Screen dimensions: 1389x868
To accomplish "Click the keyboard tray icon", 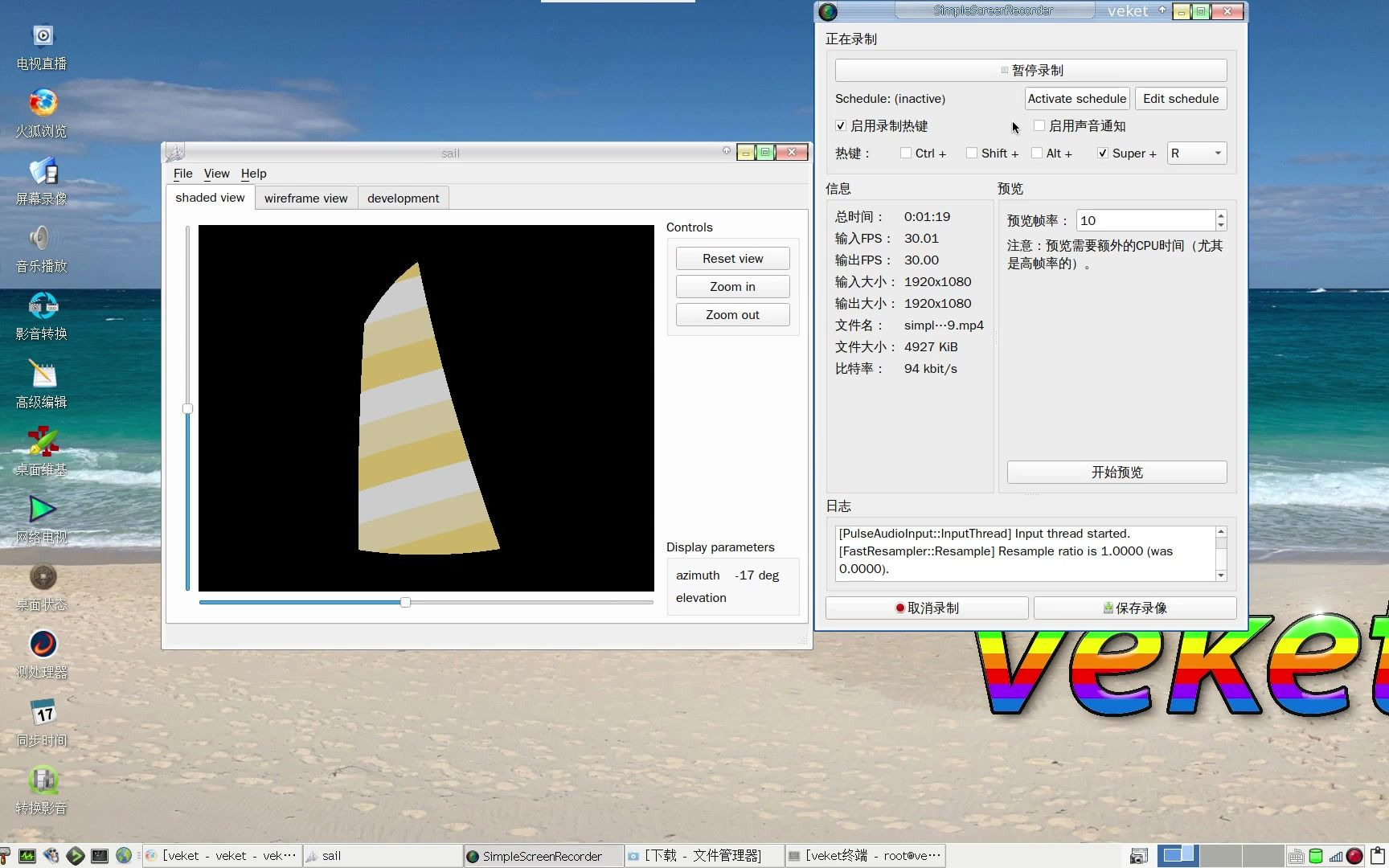I will pyautogui.click(x=1296, y=857).
